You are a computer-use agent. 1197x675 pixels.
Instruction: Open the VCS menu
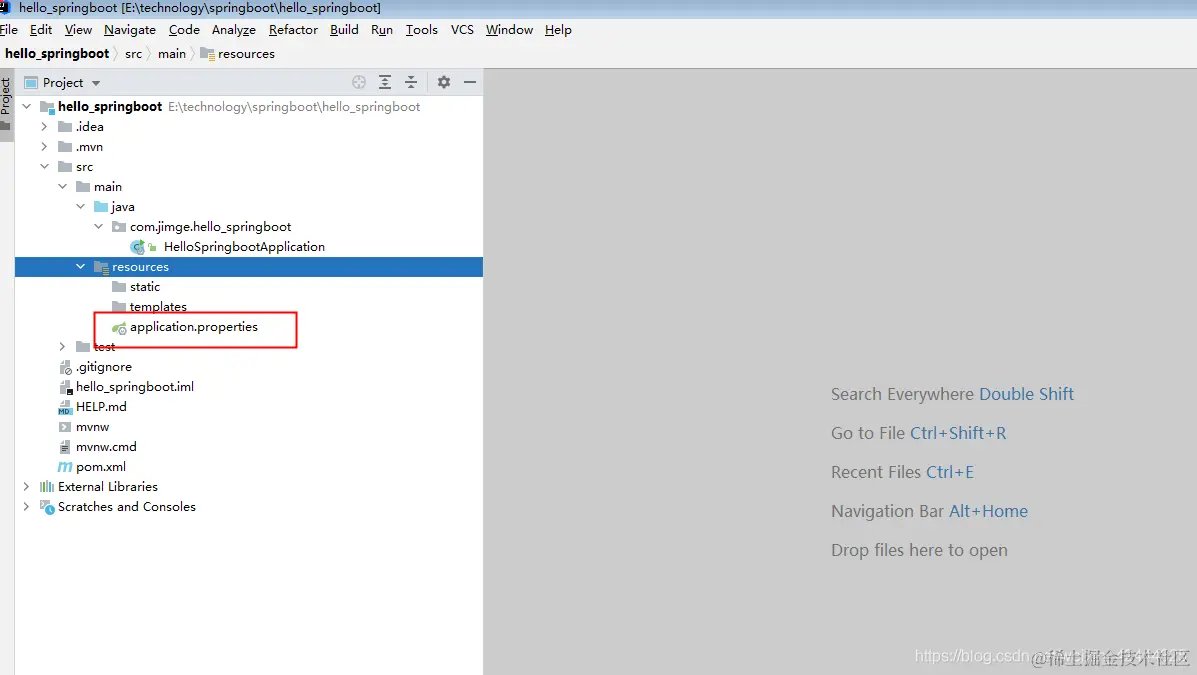(x=462, y=30)
